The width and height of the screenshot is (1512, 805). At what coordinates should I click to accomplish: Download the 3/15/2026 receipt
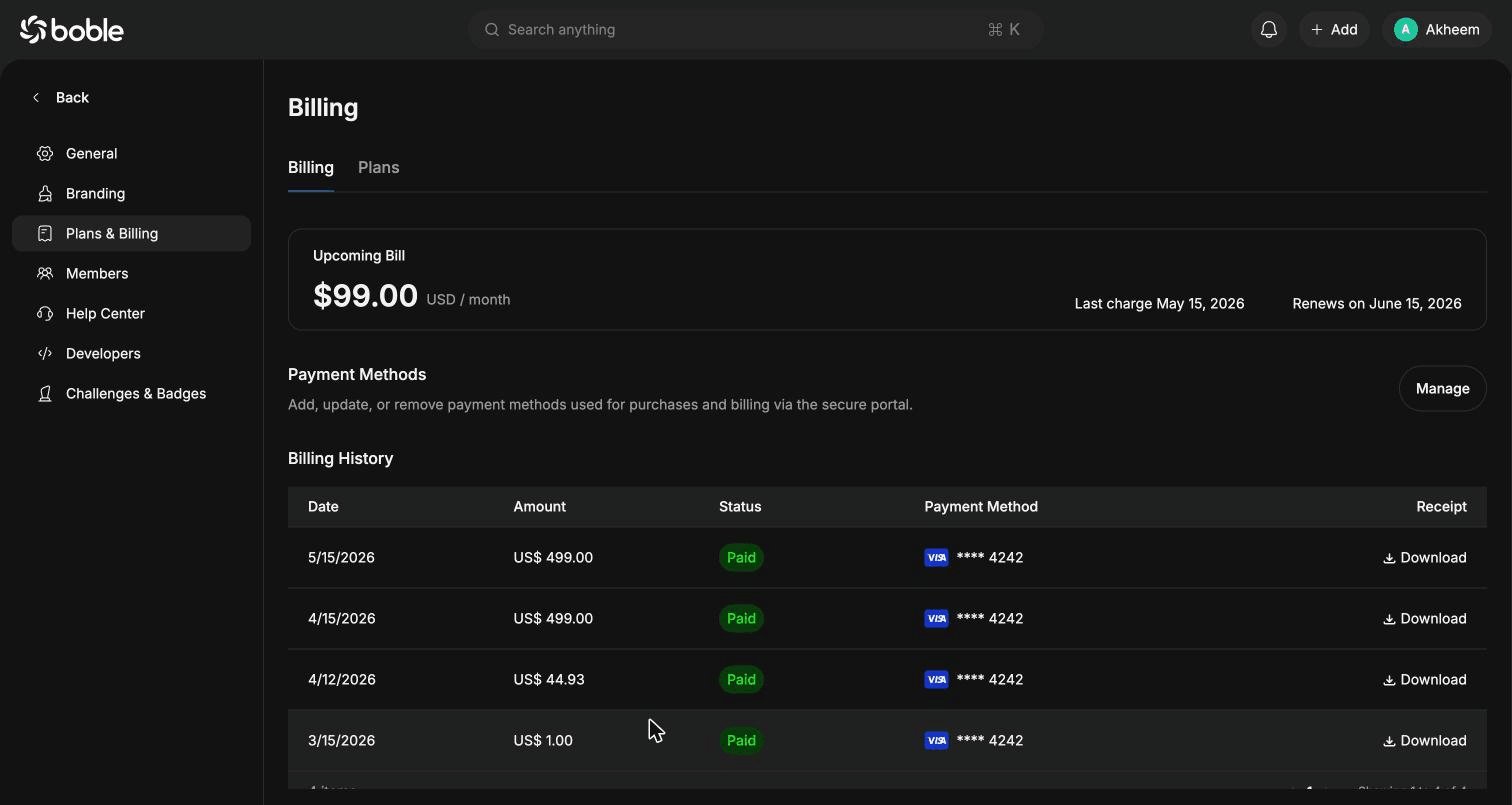(1425, 741)
